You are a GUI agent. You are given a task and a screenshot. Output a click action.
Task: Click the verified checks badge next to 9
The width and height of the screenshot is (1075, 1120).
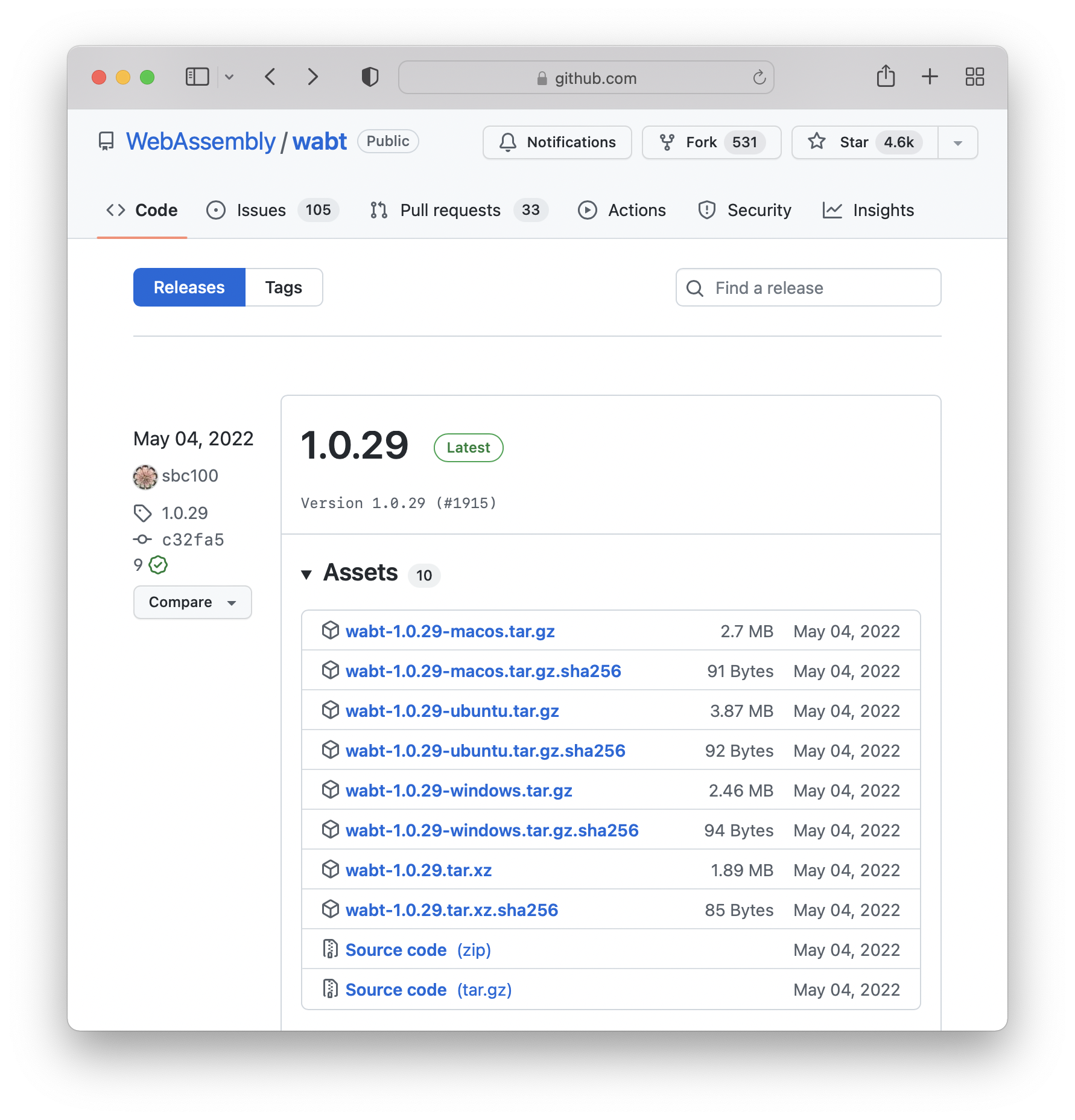(x=157, y=565)
